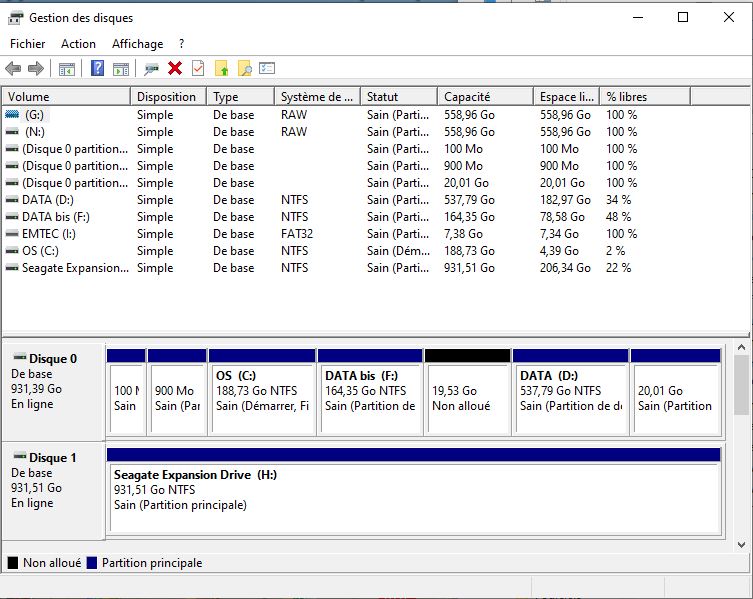The height and width of the screenshot is (599, 753).
Task: Toggle the Action pane toolbar icon
Action: [x=121, y=69]
